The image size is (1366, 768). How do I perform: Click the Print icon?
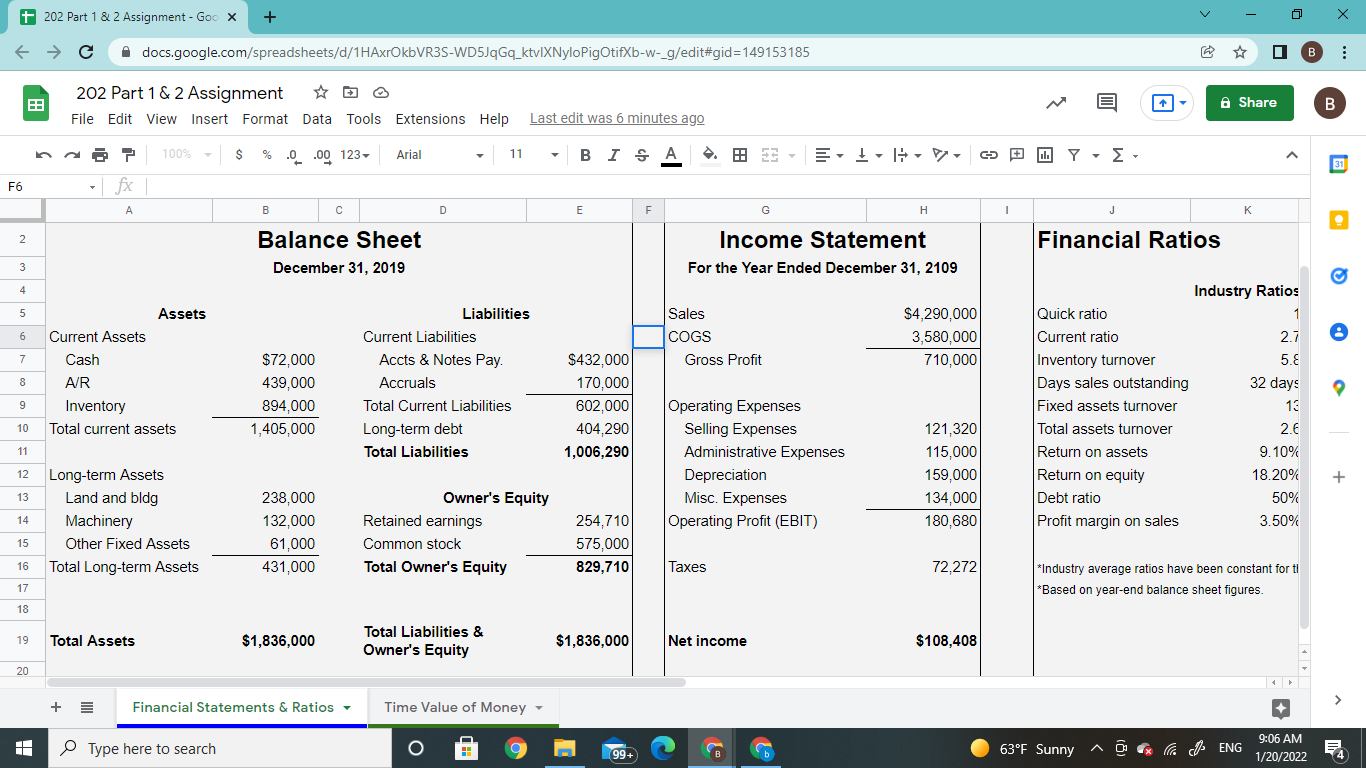(100, 155)
